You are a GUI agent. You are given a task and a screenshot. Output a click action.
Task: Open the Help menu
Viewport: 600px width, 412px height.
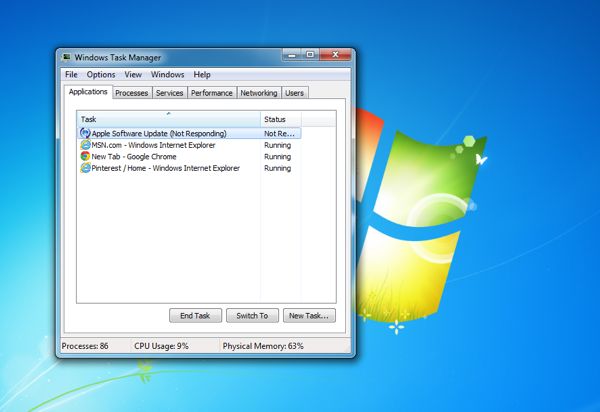[202, 75]
